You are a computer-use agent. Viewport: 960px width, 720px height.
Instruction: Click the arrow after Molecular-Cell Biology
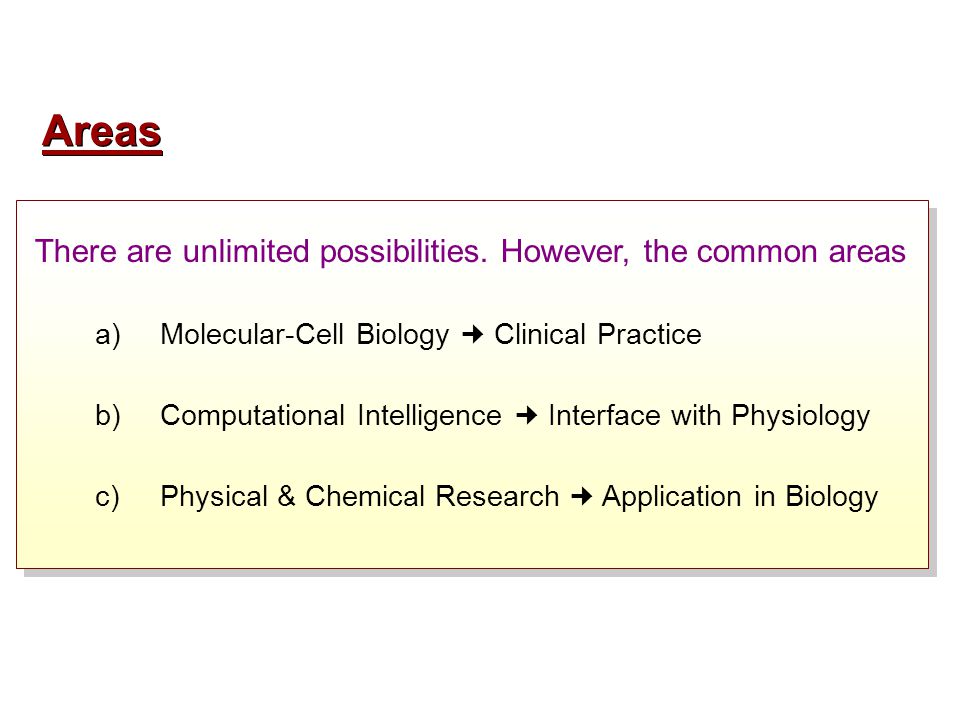tap(472, 334)
